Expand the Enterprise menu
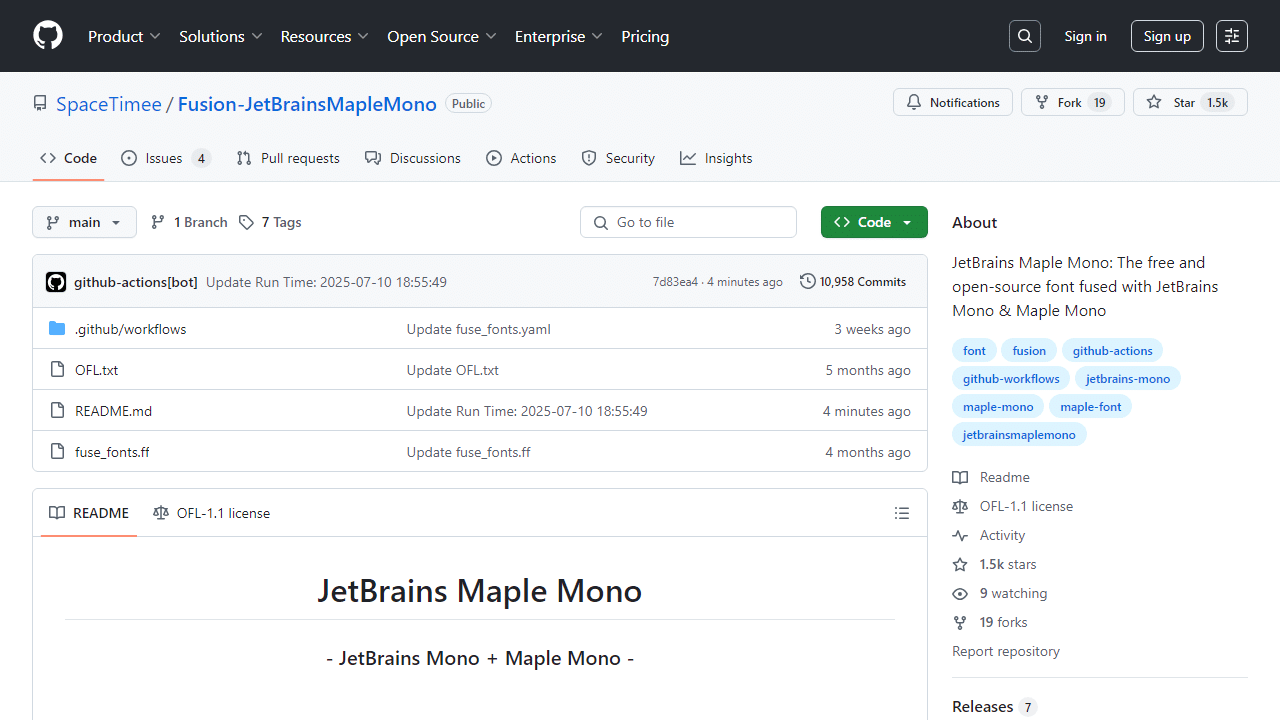 pos(559,36)
